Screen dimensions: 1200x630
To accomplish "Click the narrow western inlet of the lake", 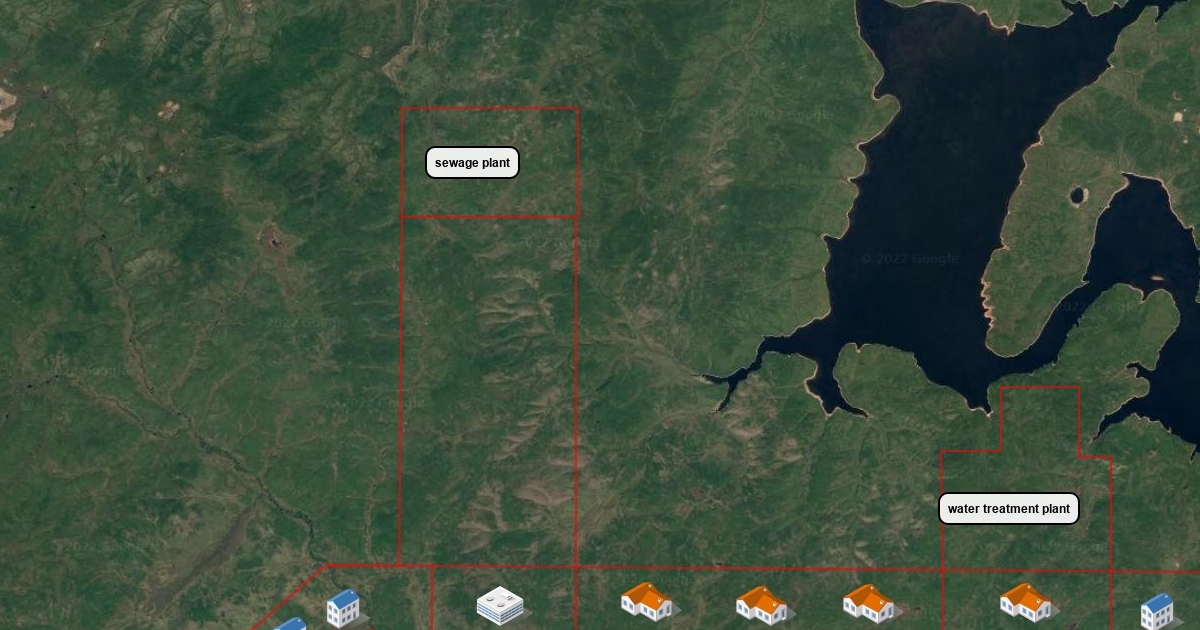I will click(735, 378).
